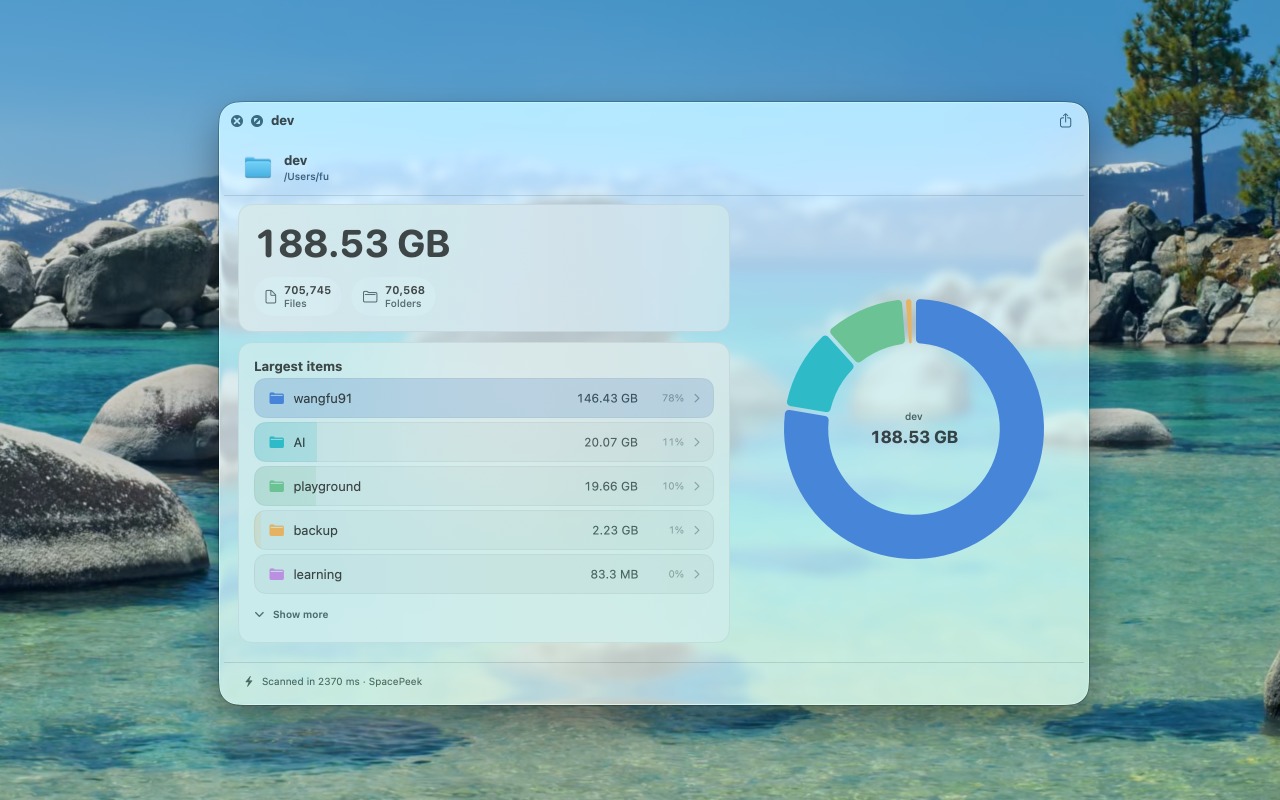
Task: Expand the list with Show more
Action: tap(291, 614)
